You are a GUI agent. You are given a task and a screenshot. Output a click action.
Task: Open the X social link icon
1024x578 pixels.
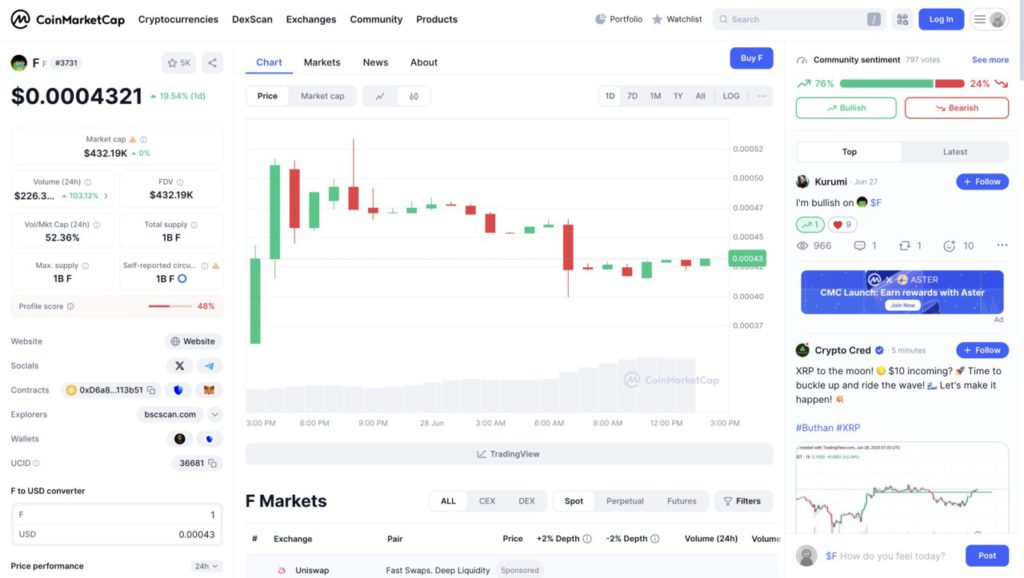(x=180, y=366)
